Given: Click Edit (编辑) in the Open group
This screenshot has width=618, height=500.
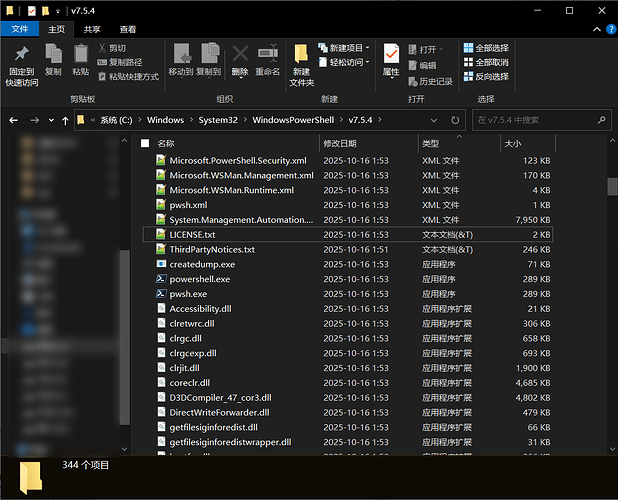Looking at the screenshot, I should [423, 65].
